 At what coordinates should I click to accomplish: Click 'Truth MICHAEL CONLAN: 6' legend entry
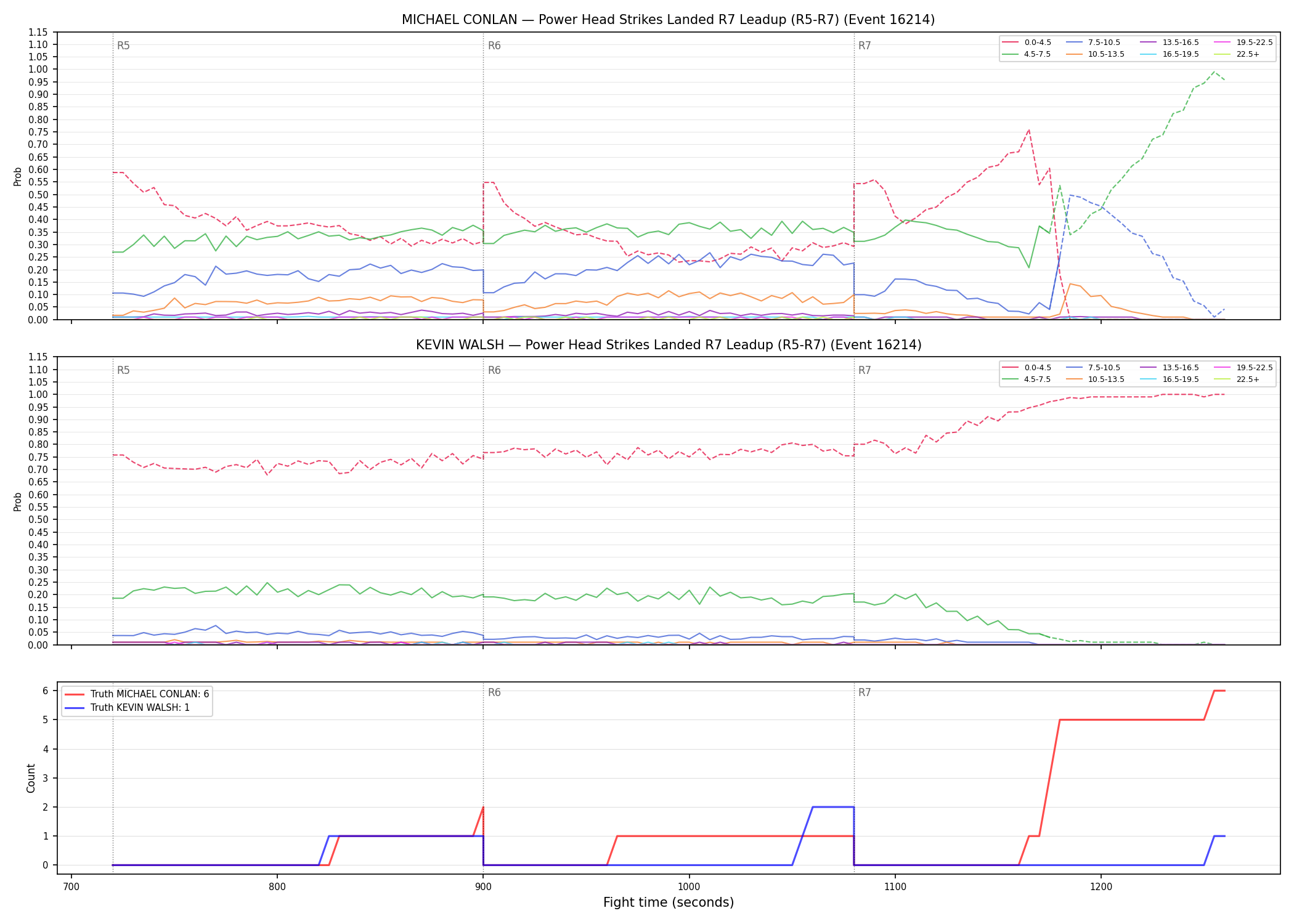(x=137, y=694)
